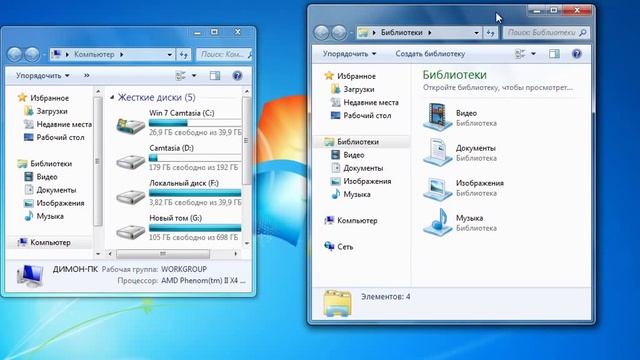The image size is (640, 360).
Task: Show hidden toolbar commands chevron in Компьютер
Action: click(x=87, y=76)
